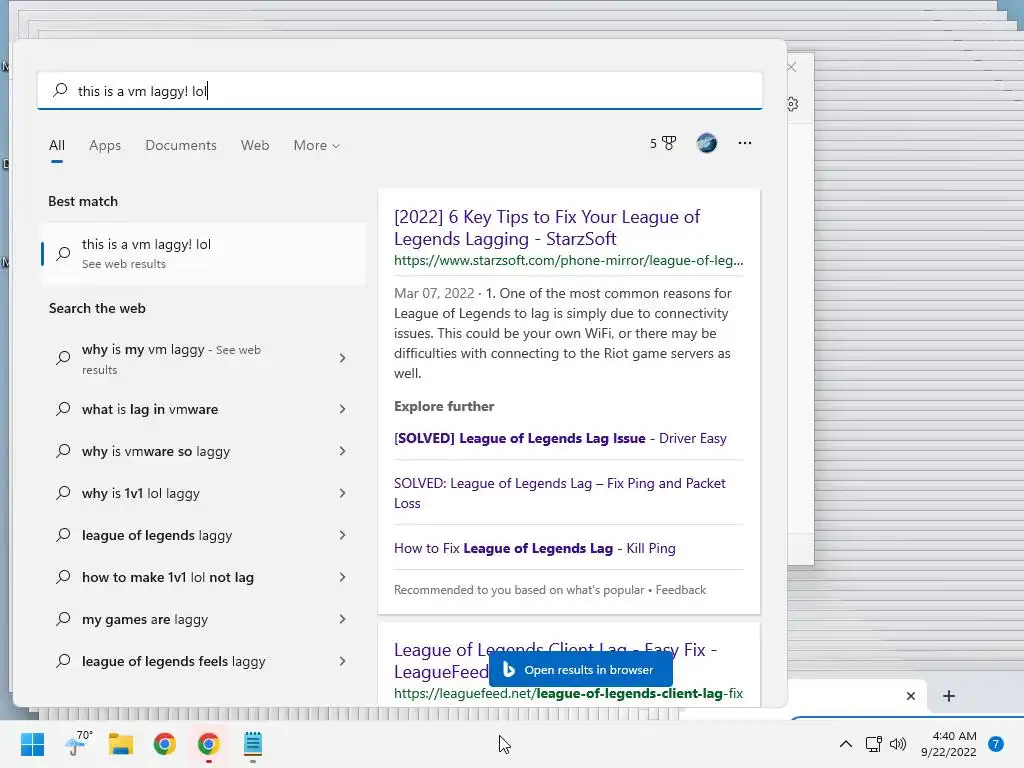Select the All search filter tab
This screenshot has width=1024, height=768.
[x=57, y=145]
